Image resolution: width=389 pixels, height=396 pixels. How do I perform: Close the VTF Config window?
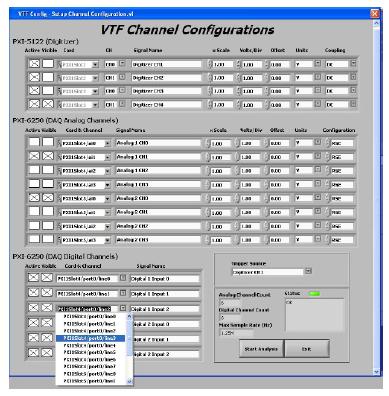point(375,14)
